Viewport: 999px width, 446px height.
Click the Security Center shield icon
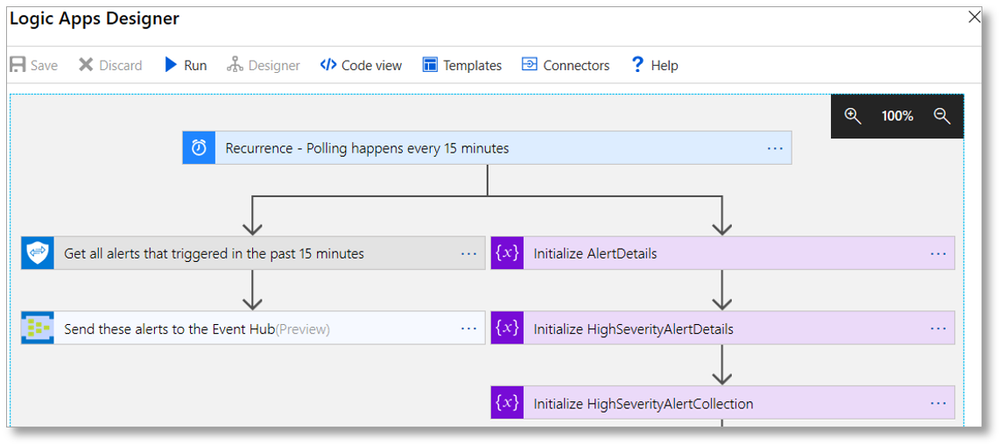(x=38, y=254)
